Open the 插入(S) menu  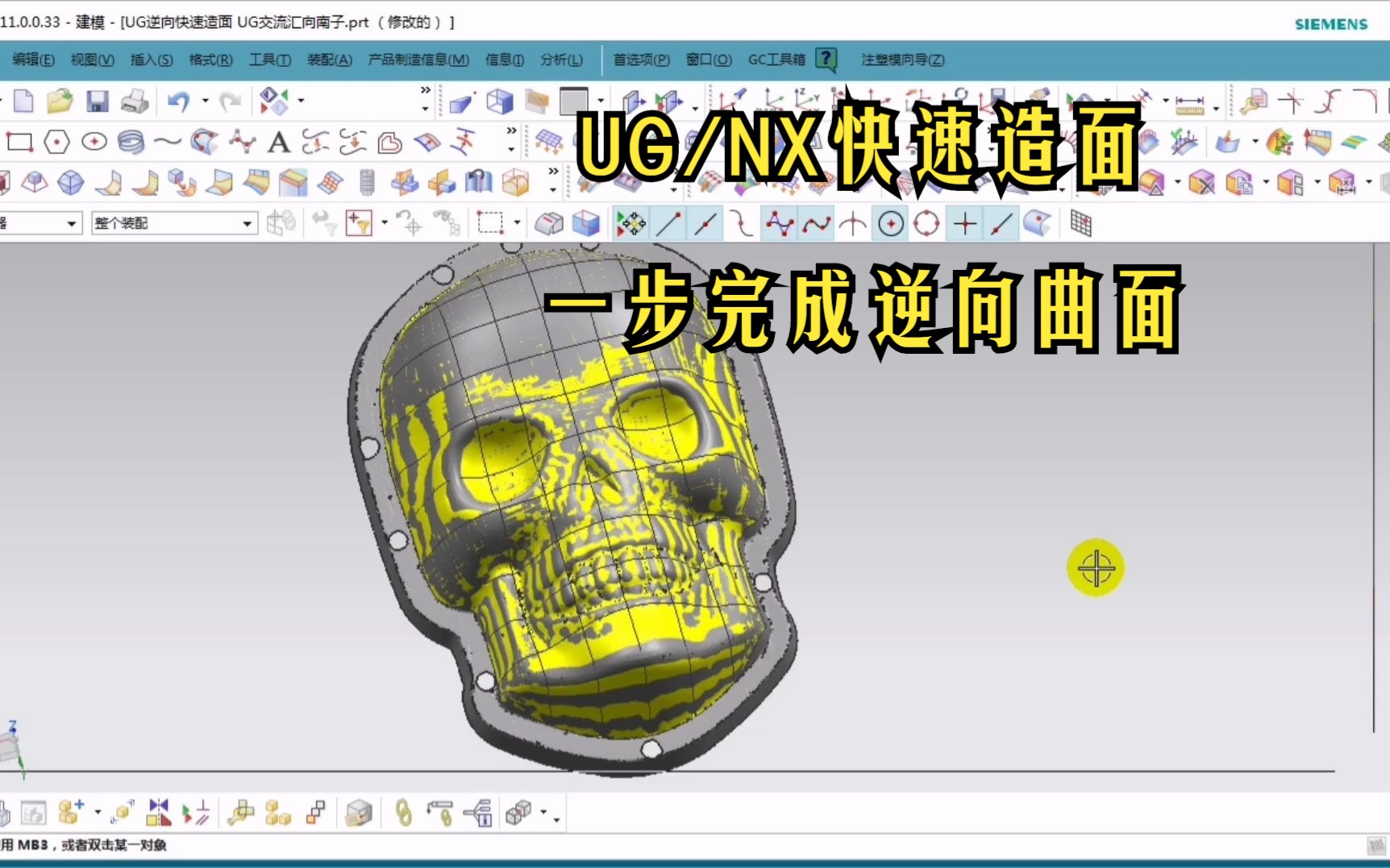(150, 60)
